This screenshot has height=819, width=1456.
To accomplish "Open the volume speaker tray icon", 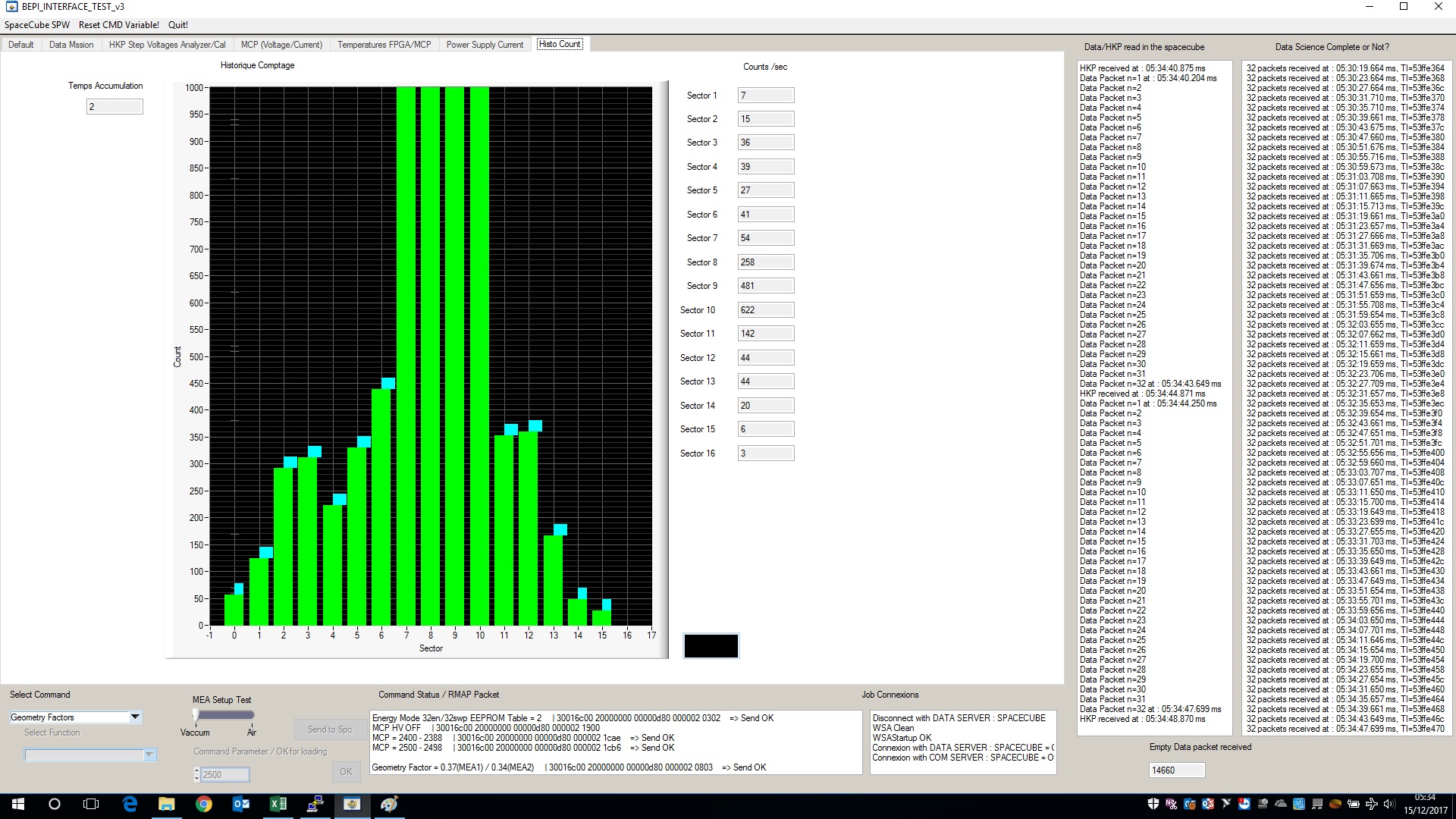I will point(1389,804).
